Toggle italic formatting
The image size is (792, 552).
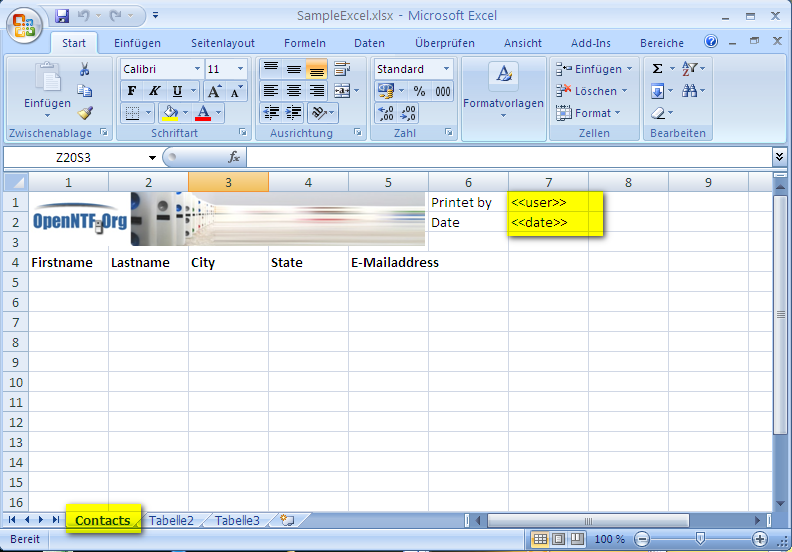pos(154,91)
